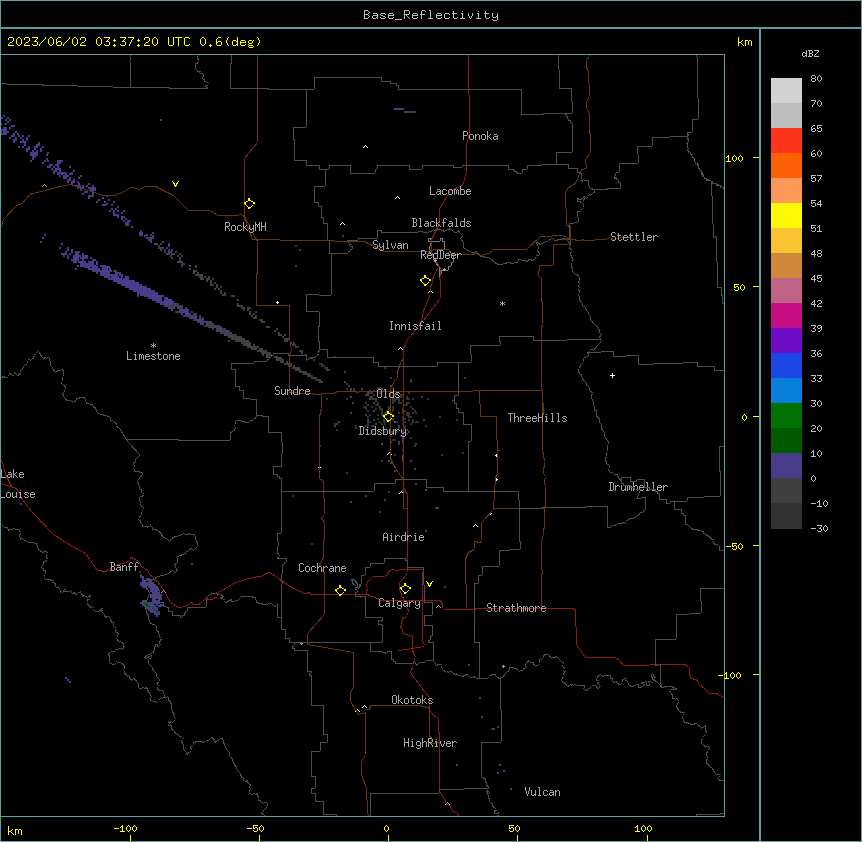Select the Strathmore town label
The width and height of the screenshot is (862, 842).
[x=516, y=608]
